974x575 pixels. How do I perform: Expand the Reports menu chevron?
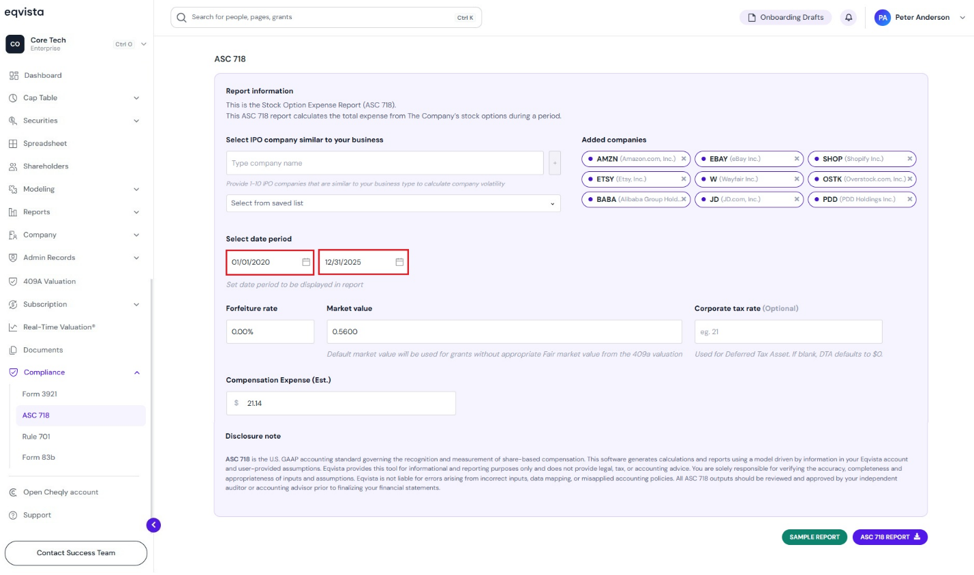(136, 212)
